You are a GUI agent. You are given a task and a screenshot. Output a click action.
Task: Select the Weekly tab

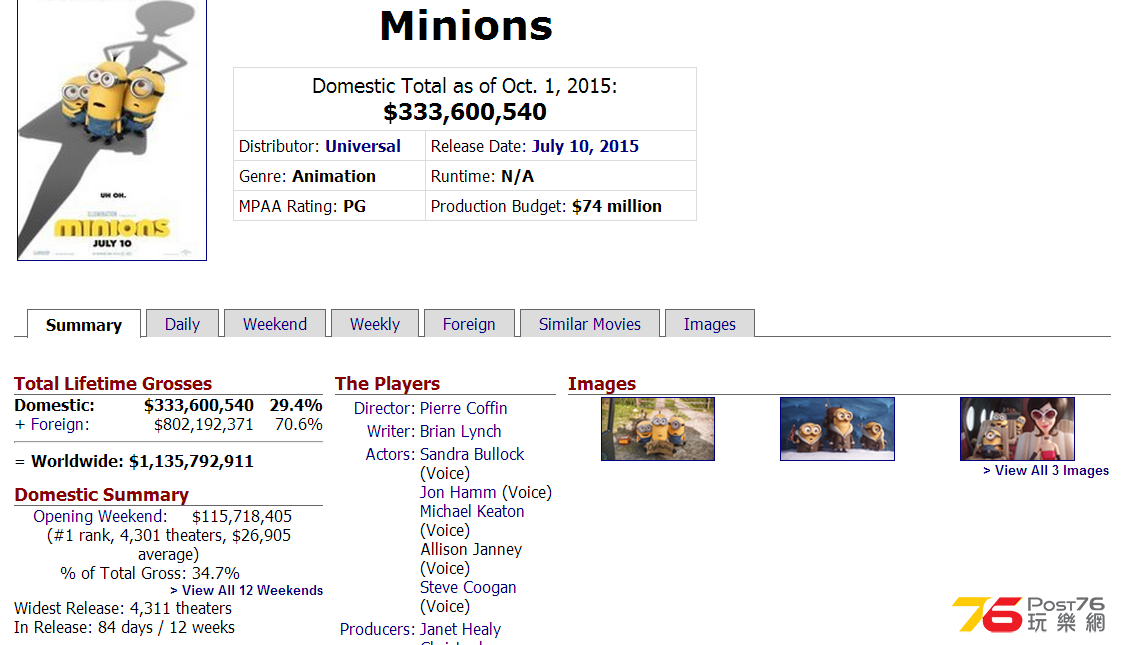pyautogui.click(x=375, y=324)
